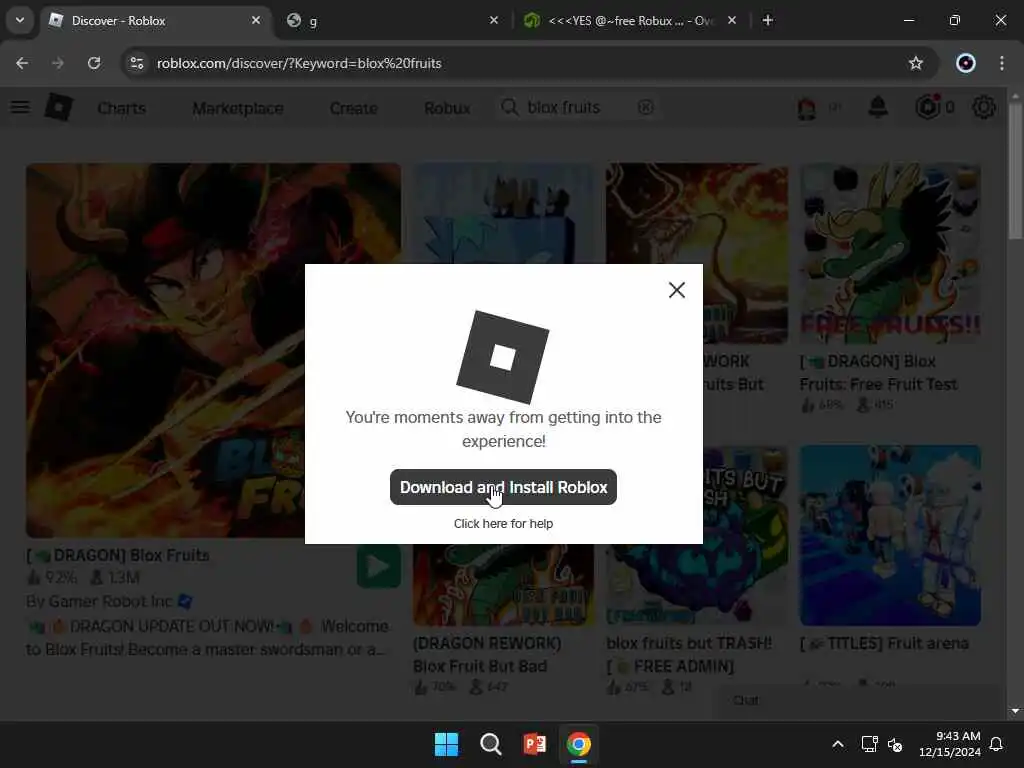Viewport: 1024px width, 768px height.
Task: Open the clock showing 9:43 AM
Action: [x=950, y=744]
